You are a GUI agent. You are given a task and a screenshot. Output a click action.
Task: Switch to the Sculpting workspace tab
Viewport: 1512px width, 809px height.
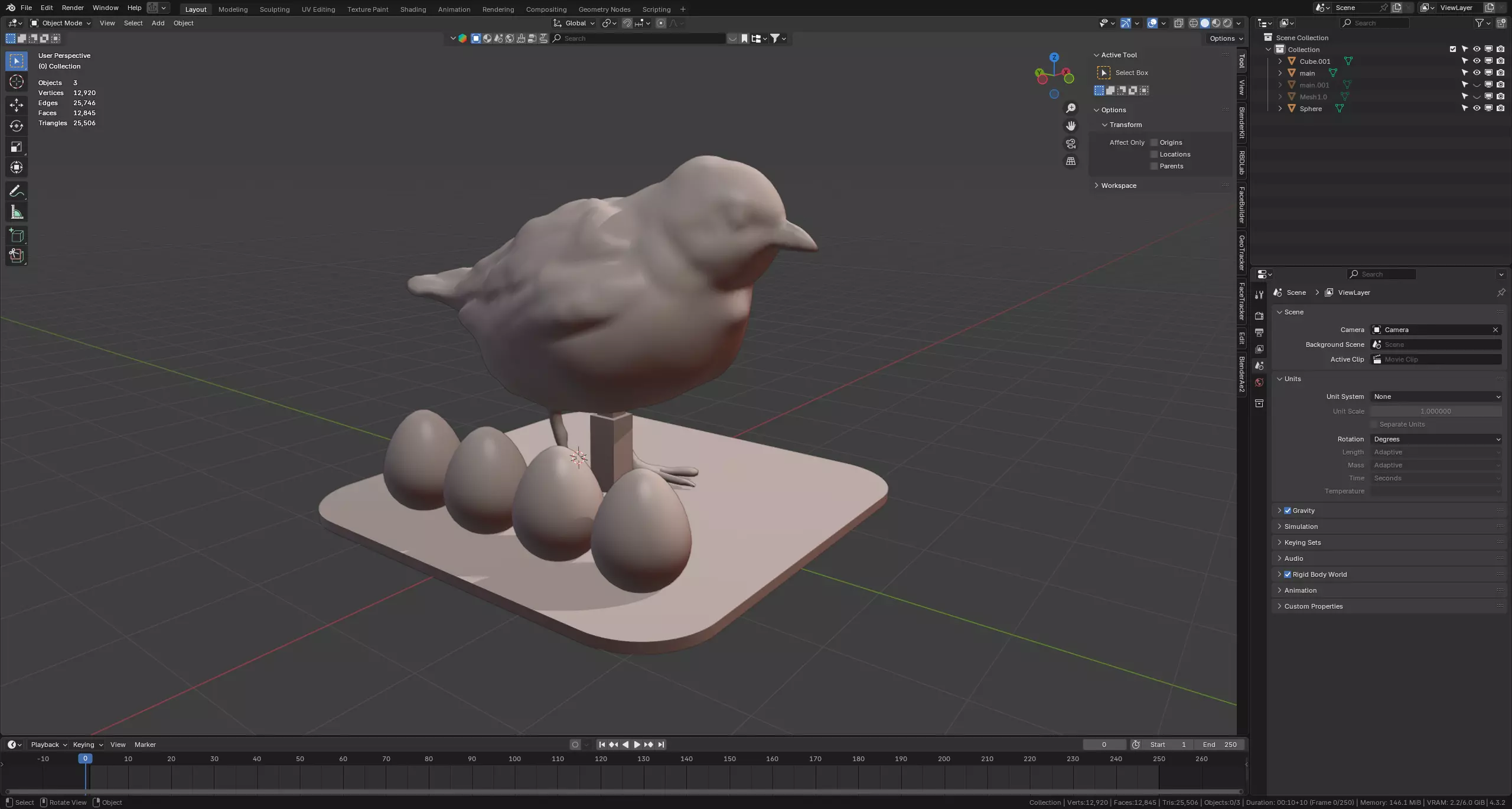pos(274,9)
